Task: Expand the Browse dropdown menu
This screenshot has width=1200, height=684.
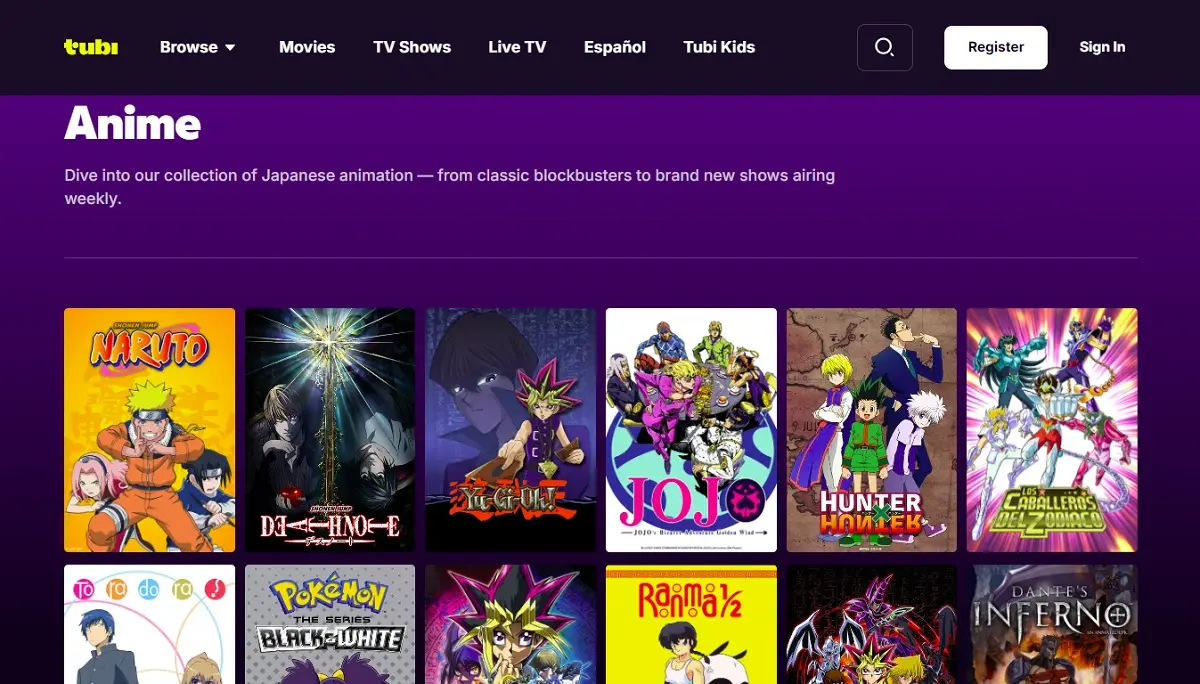Action: 198,47
